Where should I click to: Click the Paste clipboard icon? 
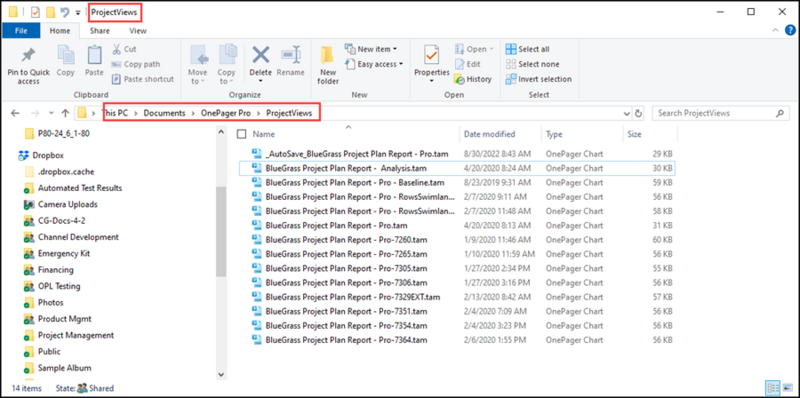(x=94, y=55)
